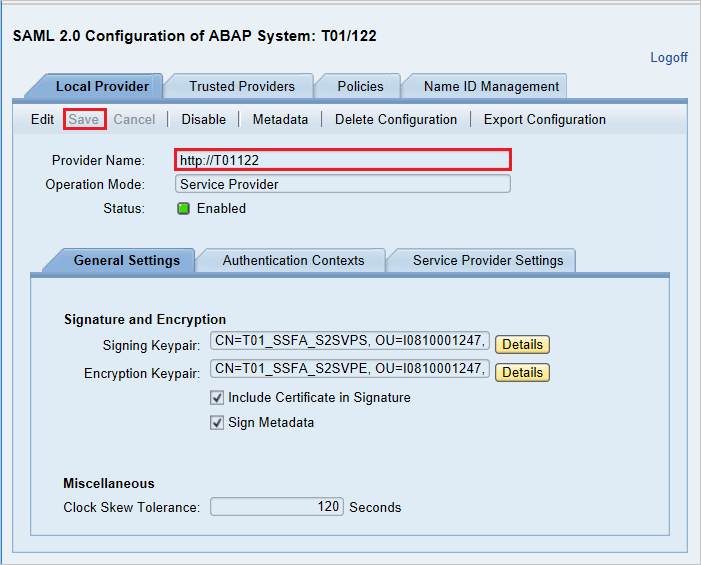Open the Authentication Contexts tab
This screenshot has height=565, width=701.
pos(293,260)
